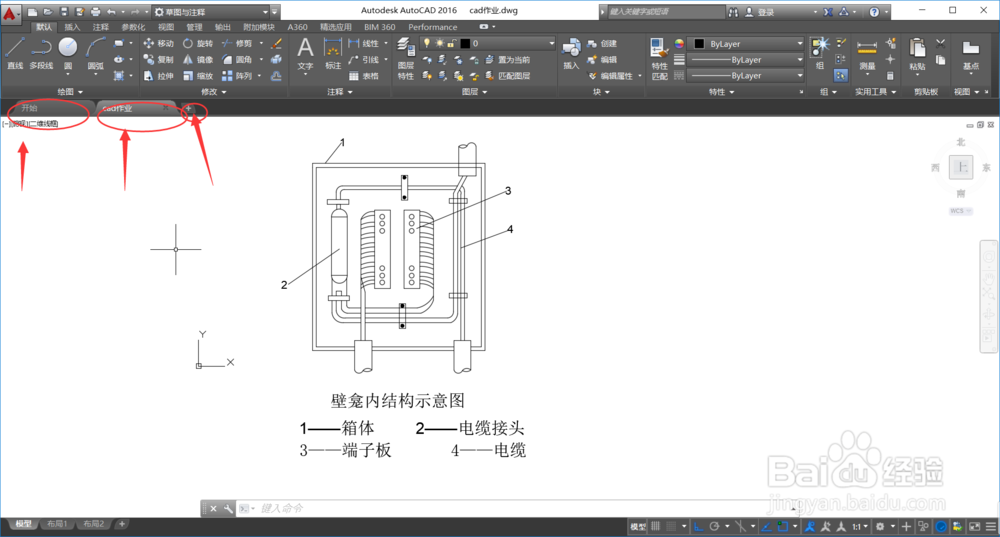Click the Dimension (标注) tool
The height and width of the screenshot is (537, 1000).
333,54
